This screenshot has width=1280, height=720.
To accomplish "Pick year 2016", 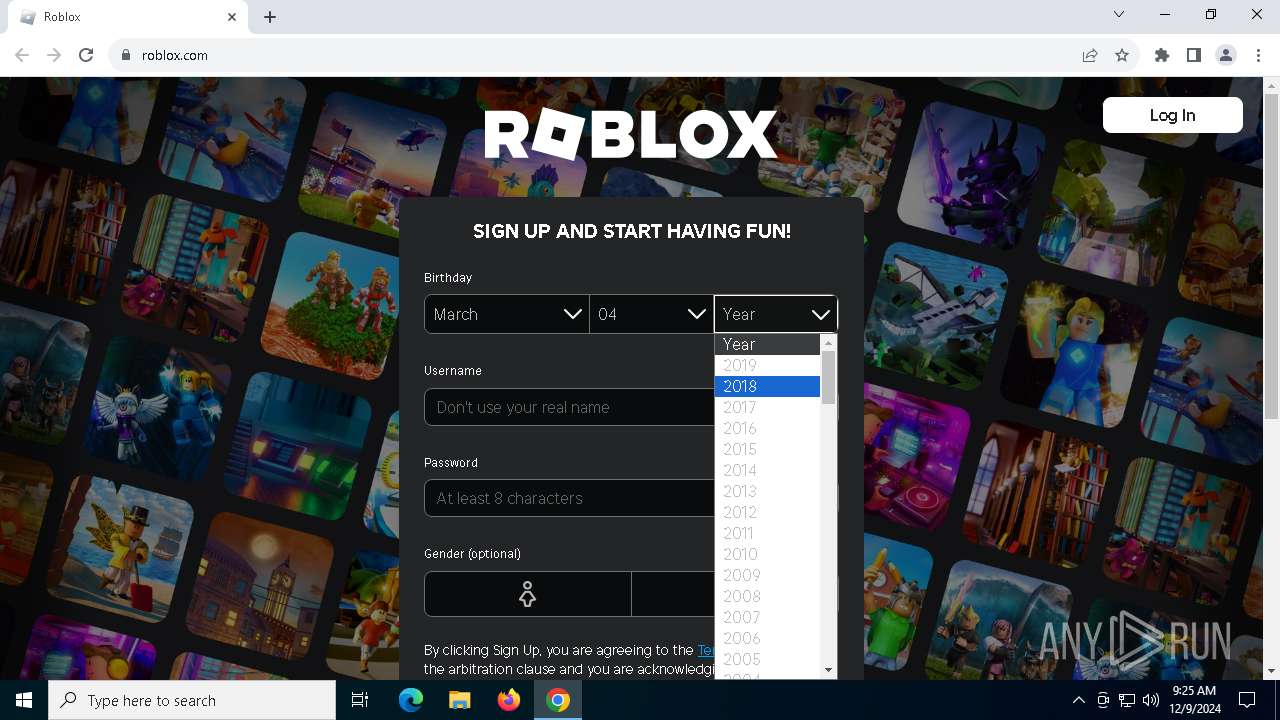I will [x=768, y=428].
